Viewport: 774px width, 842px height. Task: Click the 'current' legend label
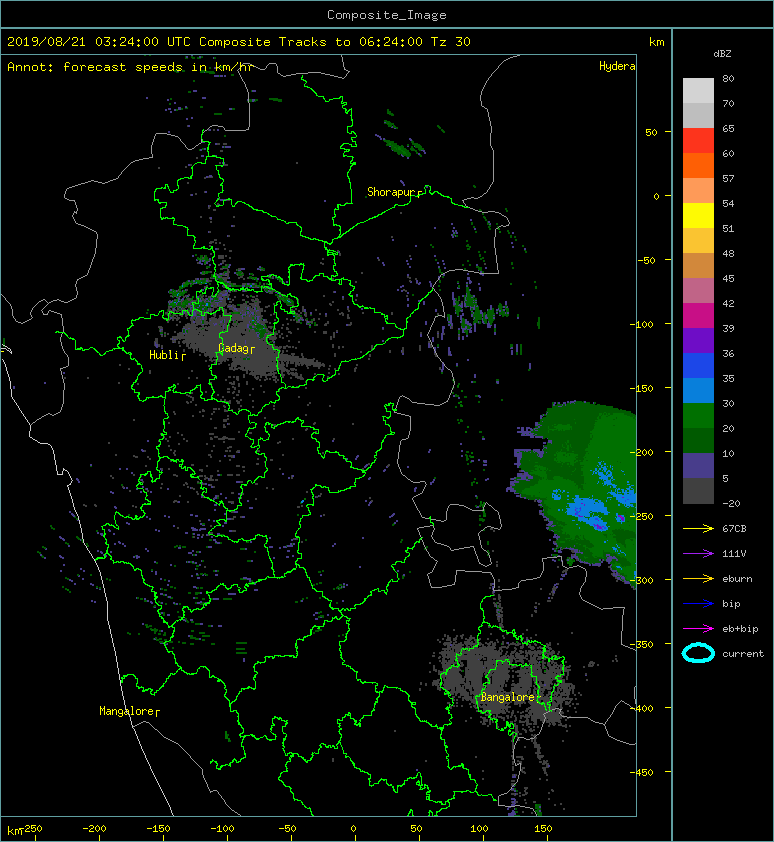tap(743, 654)
